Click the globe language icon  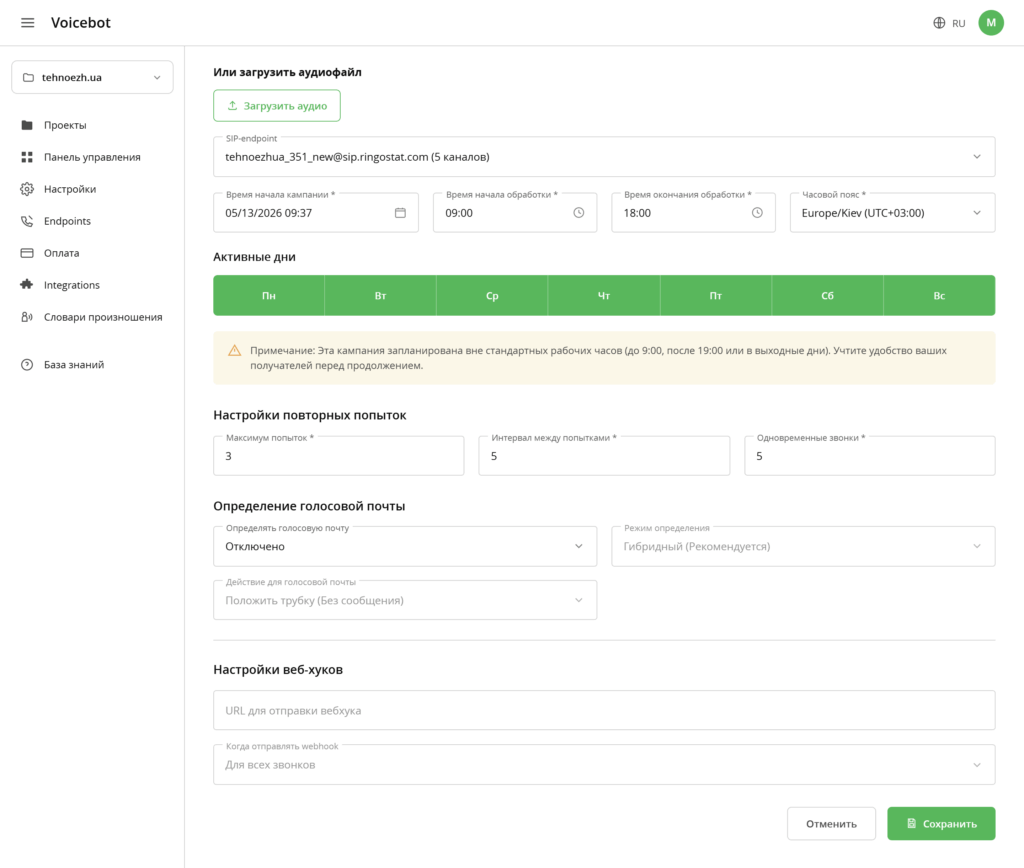tap(939, 23)
